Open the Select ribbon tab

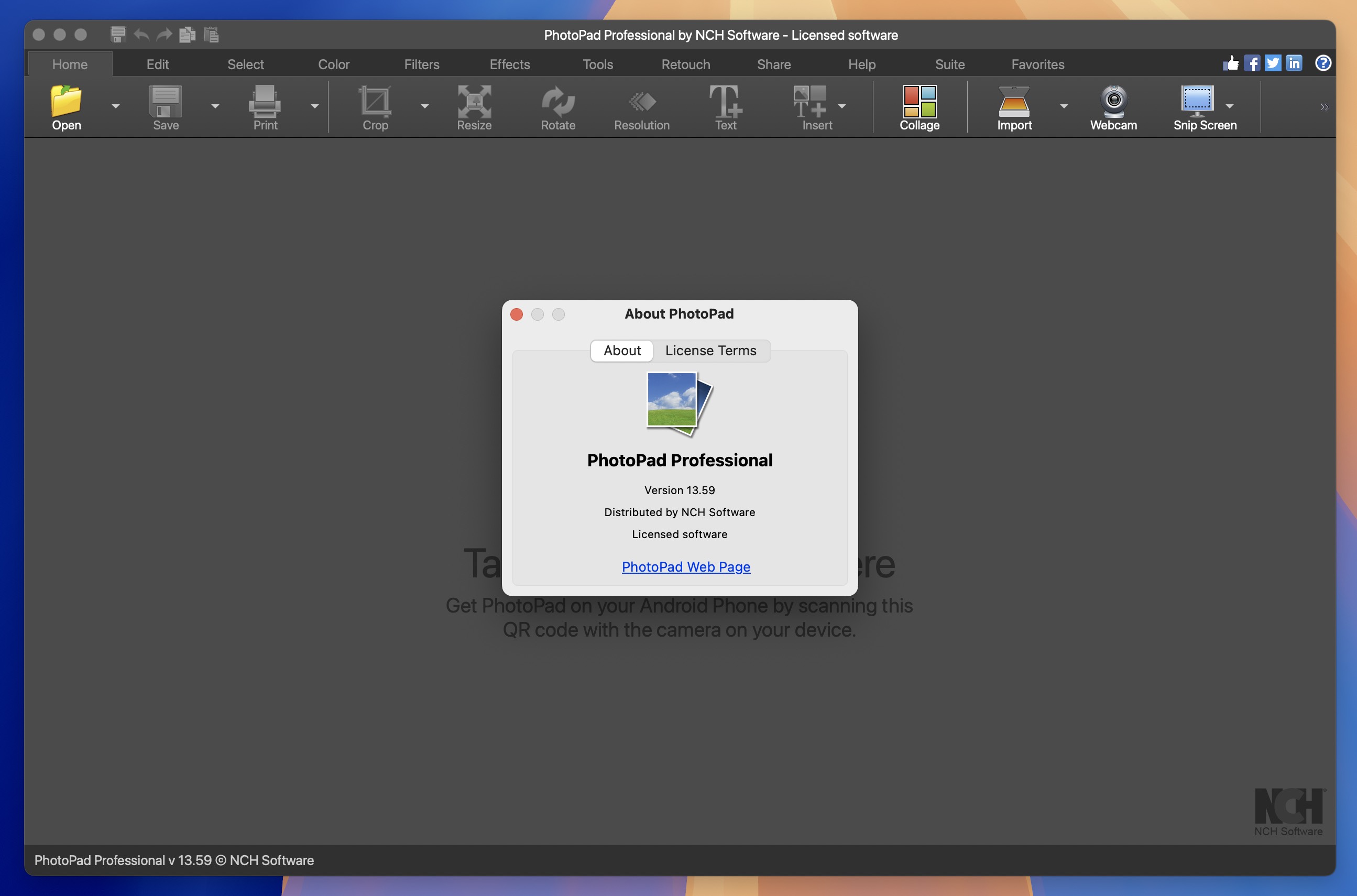pos(246,64)
